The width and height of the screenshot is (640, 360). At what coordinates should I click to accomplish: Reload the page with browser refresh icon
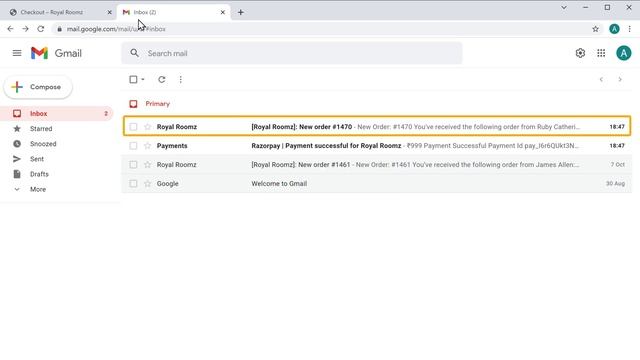[x=40, y=29]
